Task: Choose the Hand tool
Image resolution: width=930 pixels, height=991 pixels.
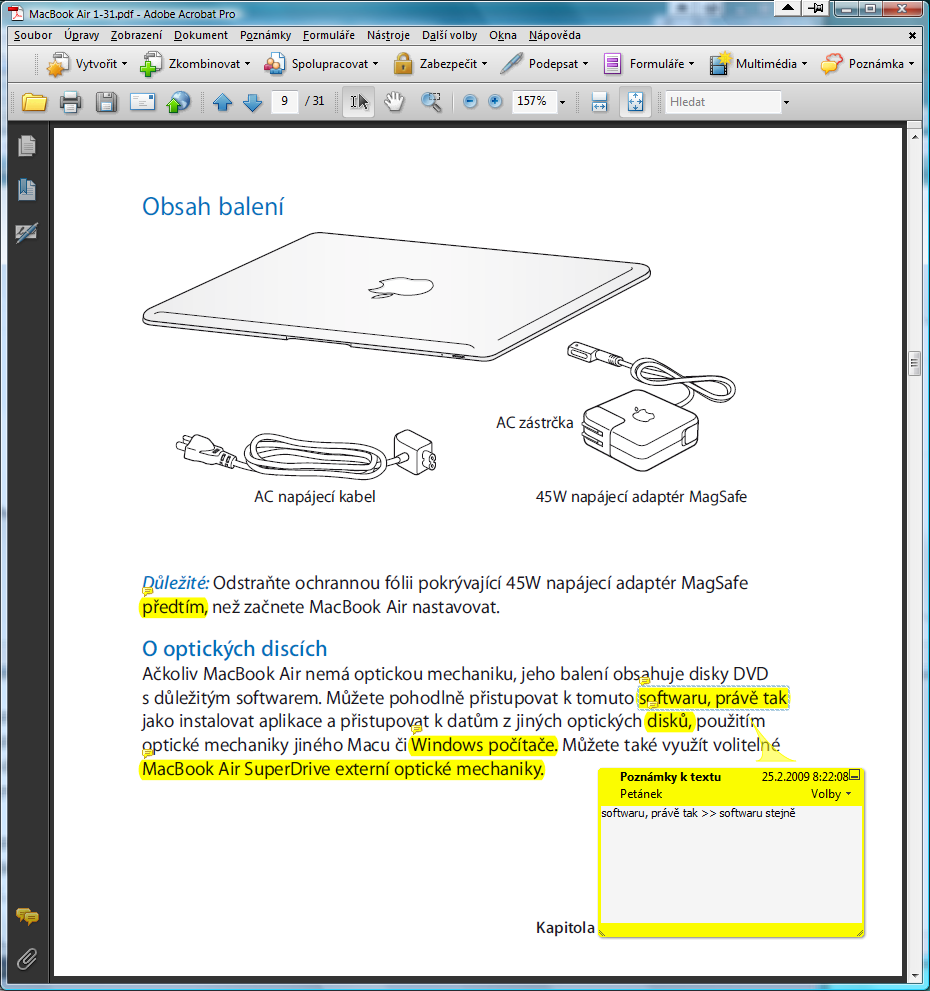Action: point(394,102)
